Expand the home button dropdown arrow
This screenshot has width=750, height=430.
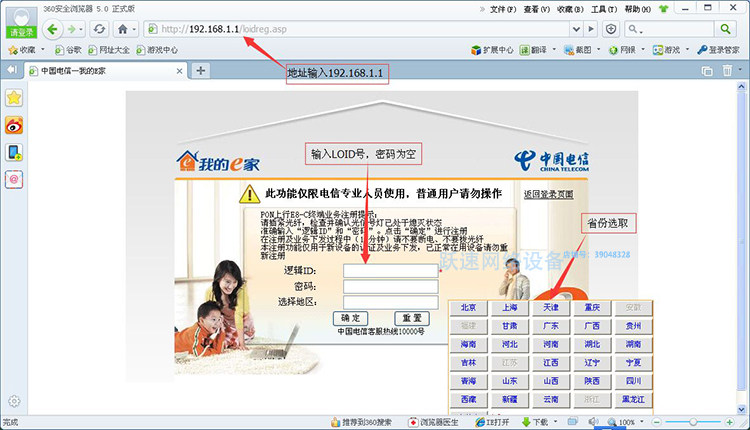click(x=134, y=30)
